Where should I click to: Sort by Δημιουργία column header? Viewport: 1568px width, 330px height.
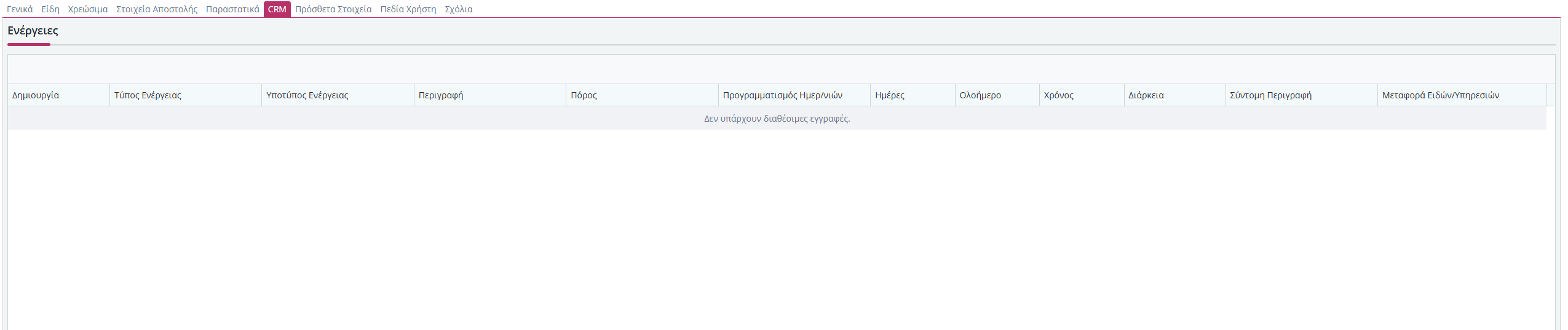point(36,95)
